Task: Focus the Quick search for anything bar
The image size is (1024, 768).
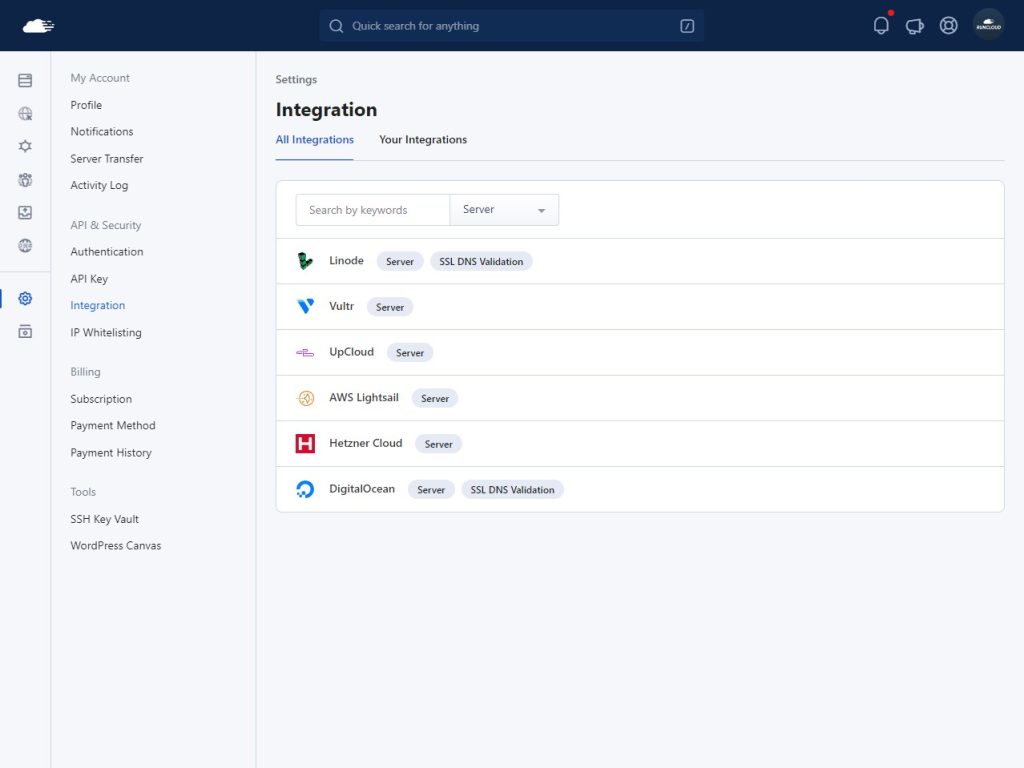Action: click(511, 26)
